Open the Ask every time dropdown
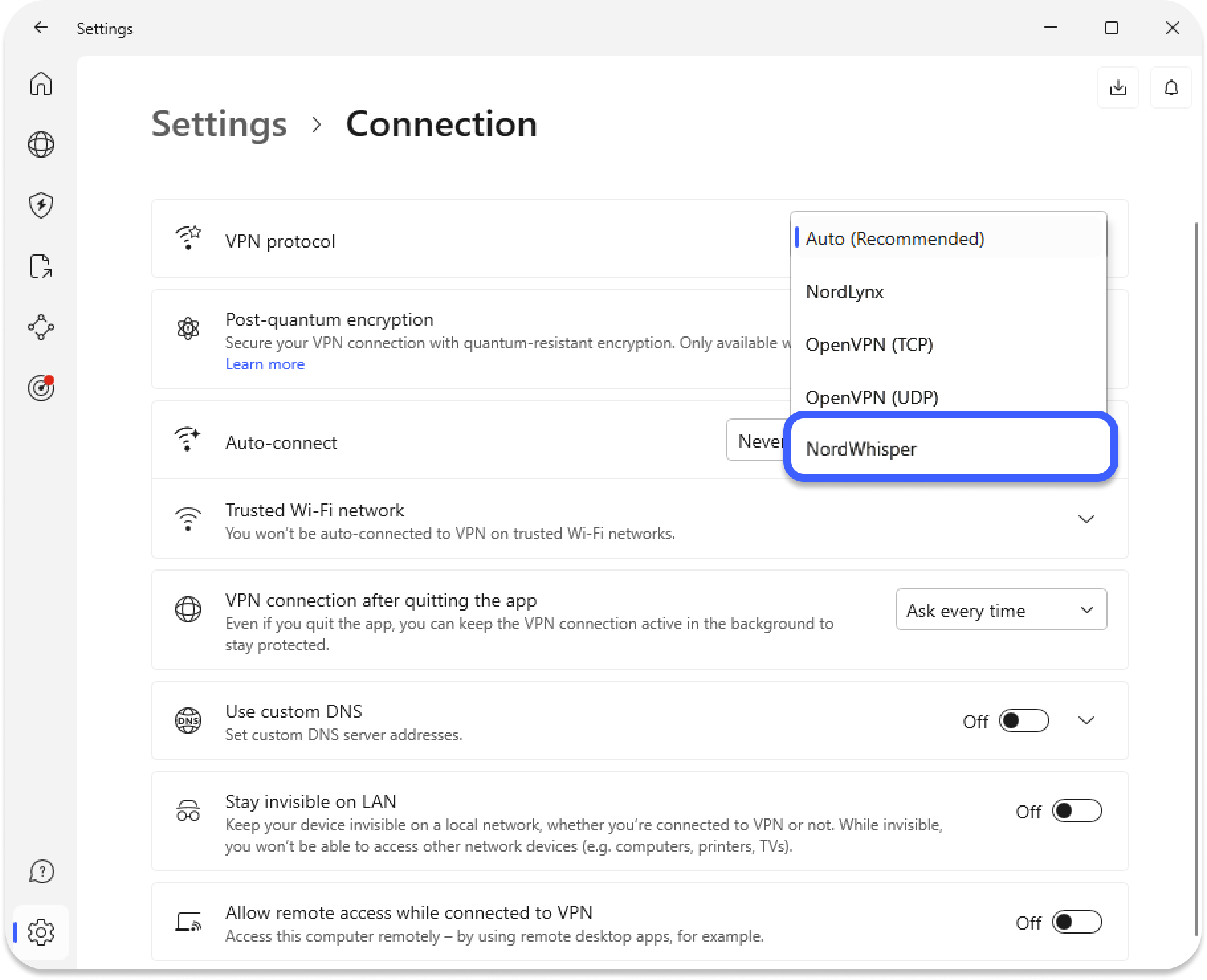1207x980 pixels. tap(1000, 610)
